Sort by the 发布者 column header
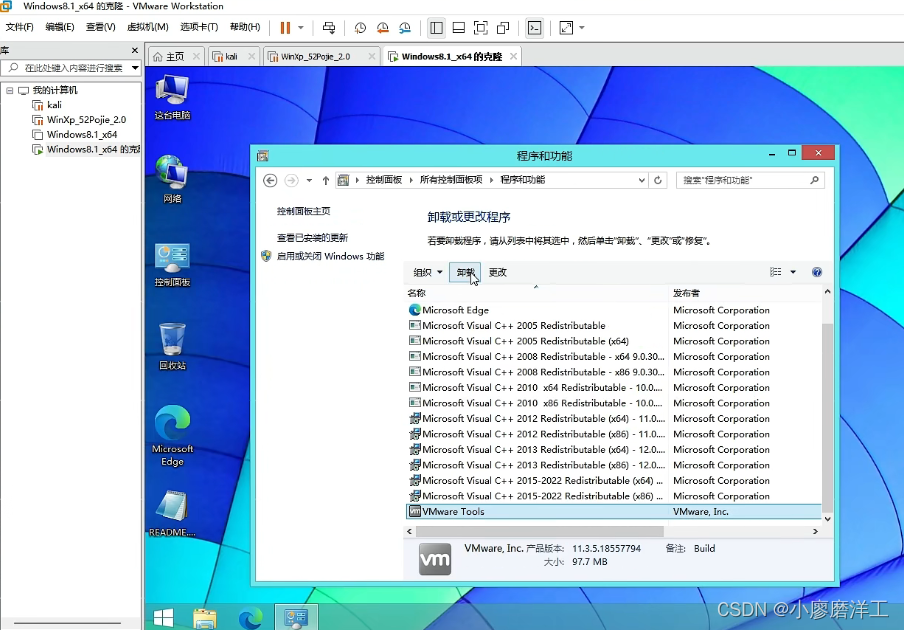 745,293
